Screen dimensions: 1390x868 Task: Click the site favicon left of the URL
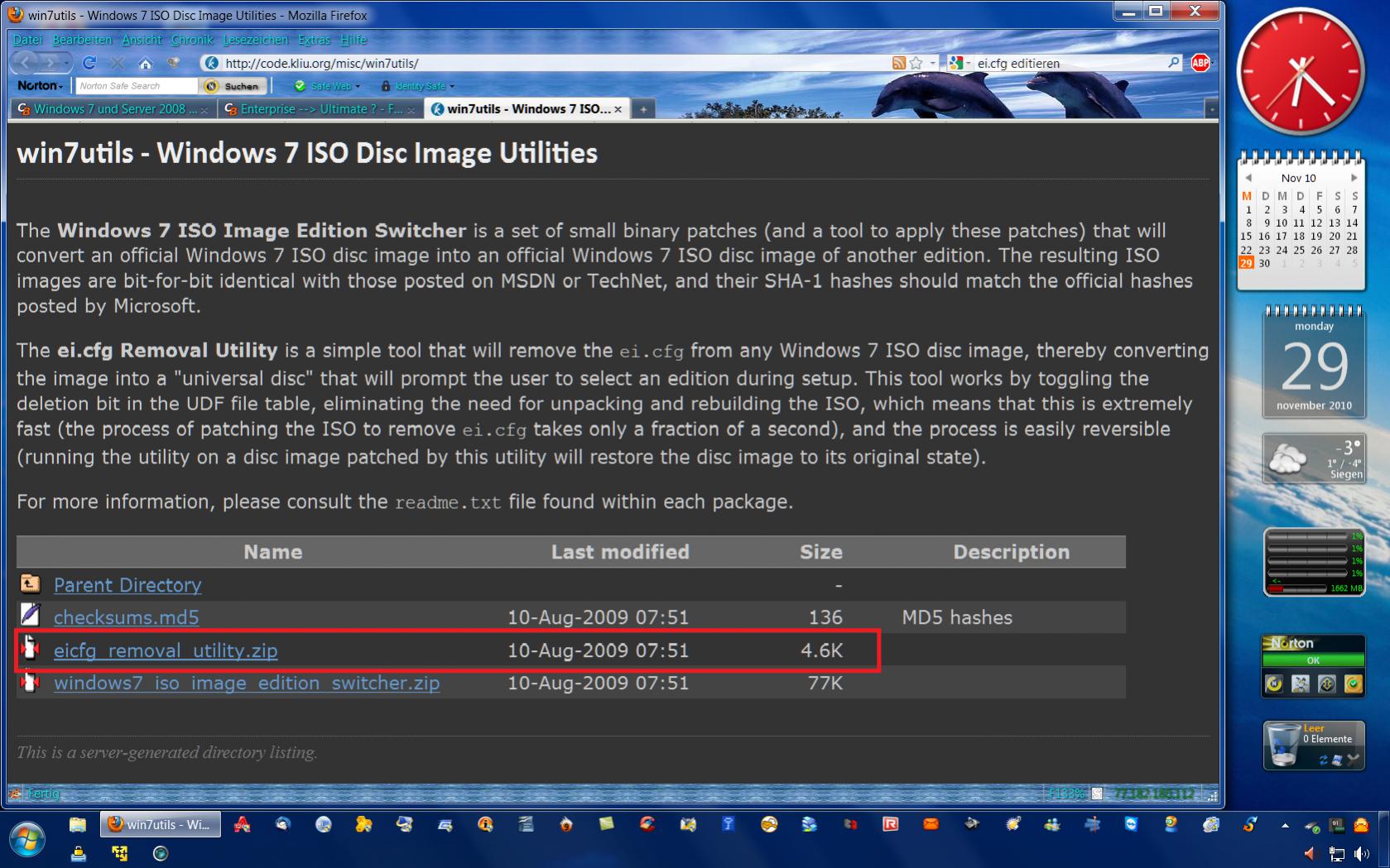click(211, 63)
